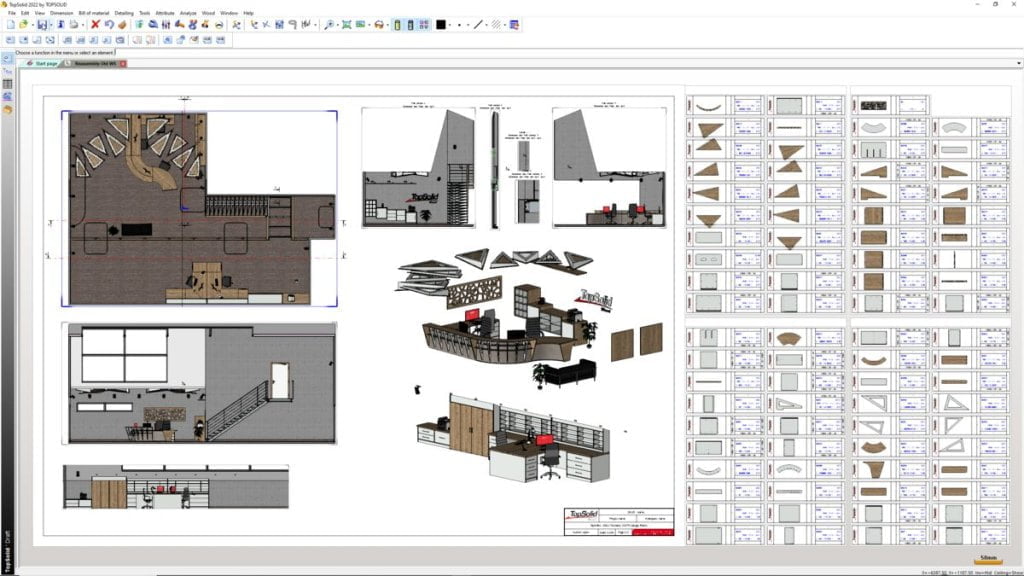Click the black color swatch in the toolbar
The image size is (1024, 576).
point(441,27)
